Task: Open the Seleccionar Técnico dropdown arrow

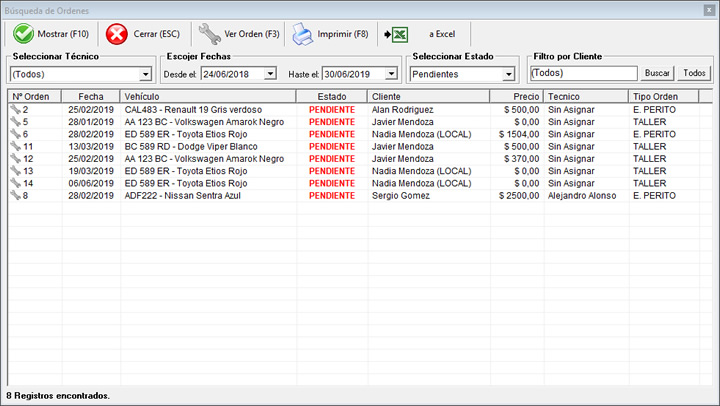Action: click(145, 74)
